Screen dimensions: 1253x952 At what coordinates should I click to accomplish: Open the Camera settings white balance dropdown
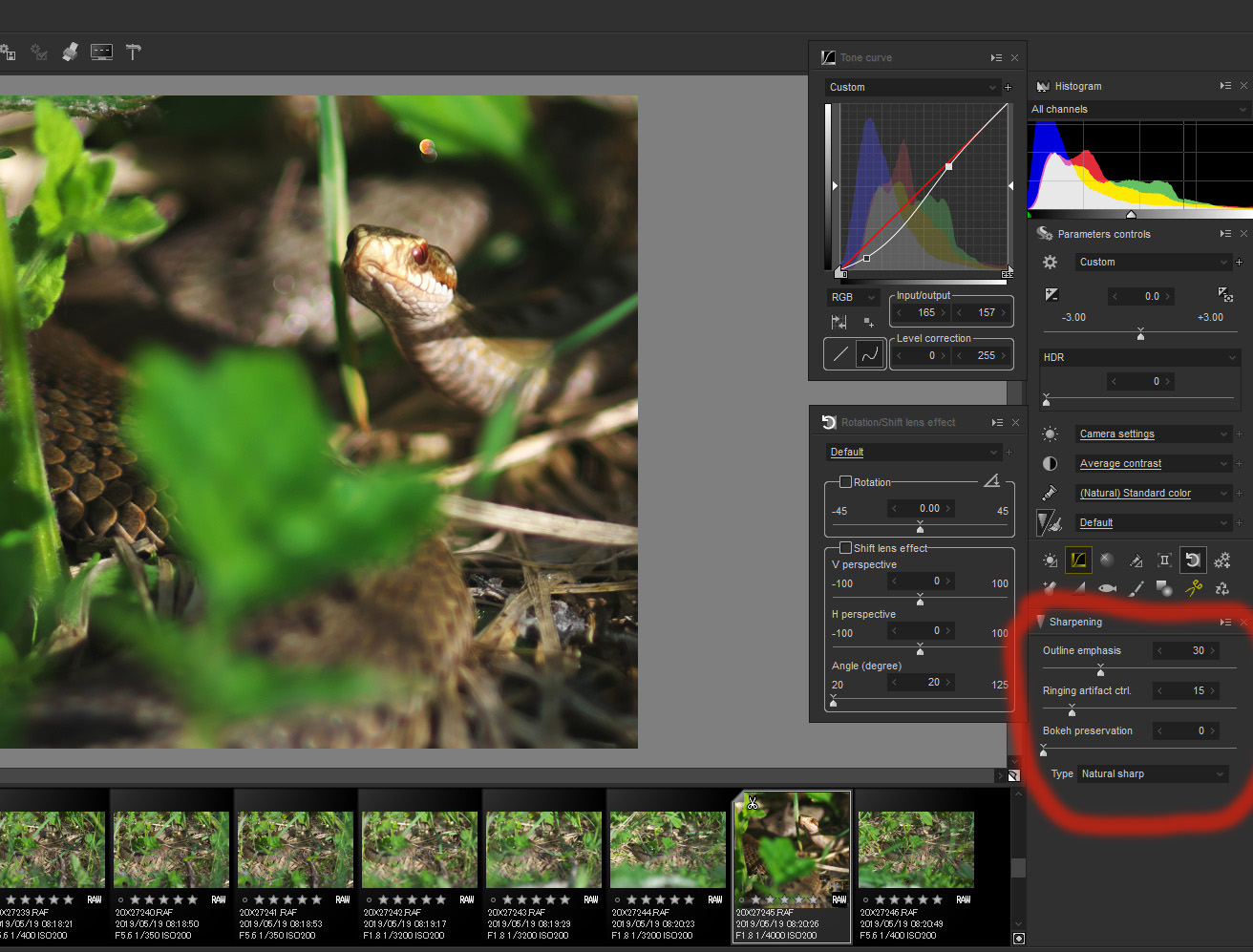1154,434
